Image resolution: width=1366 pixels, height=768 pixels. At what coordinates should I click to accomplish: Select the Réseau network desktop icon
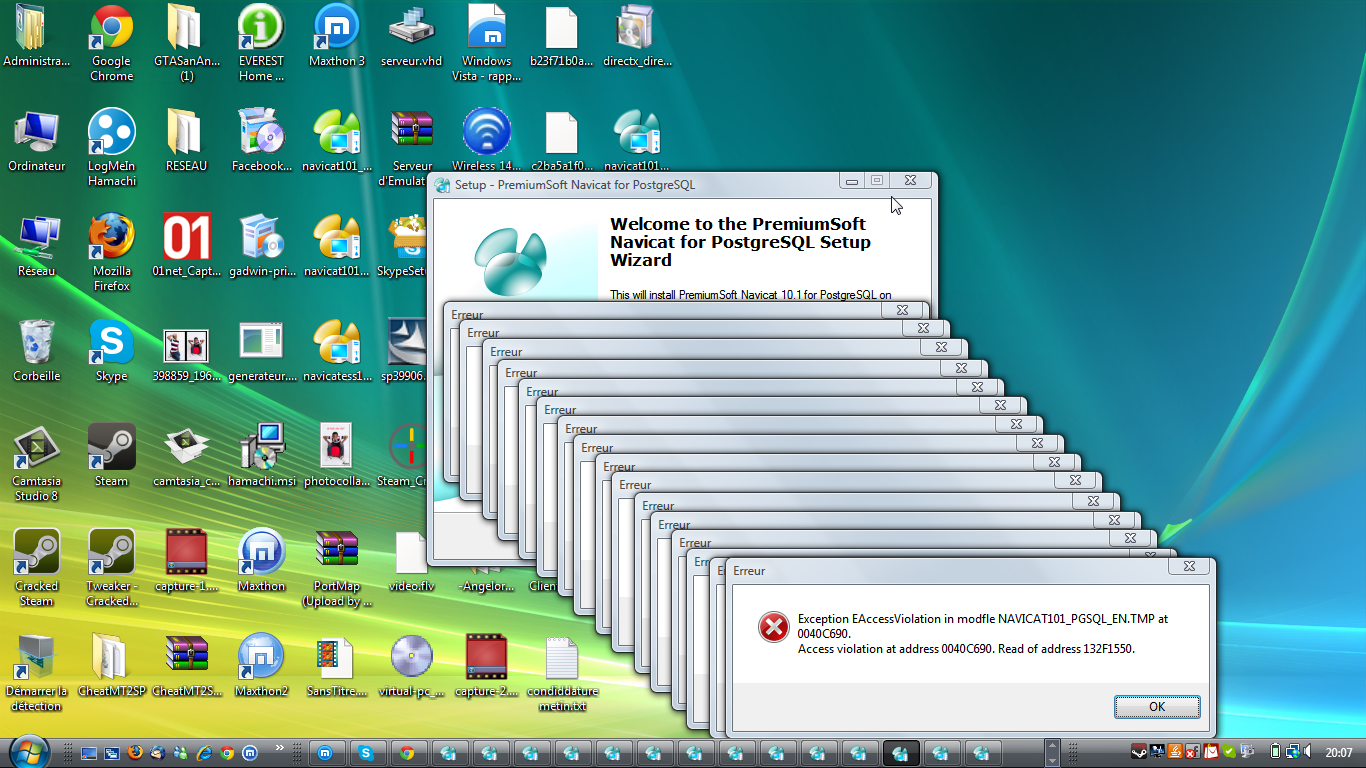[36, 246]
